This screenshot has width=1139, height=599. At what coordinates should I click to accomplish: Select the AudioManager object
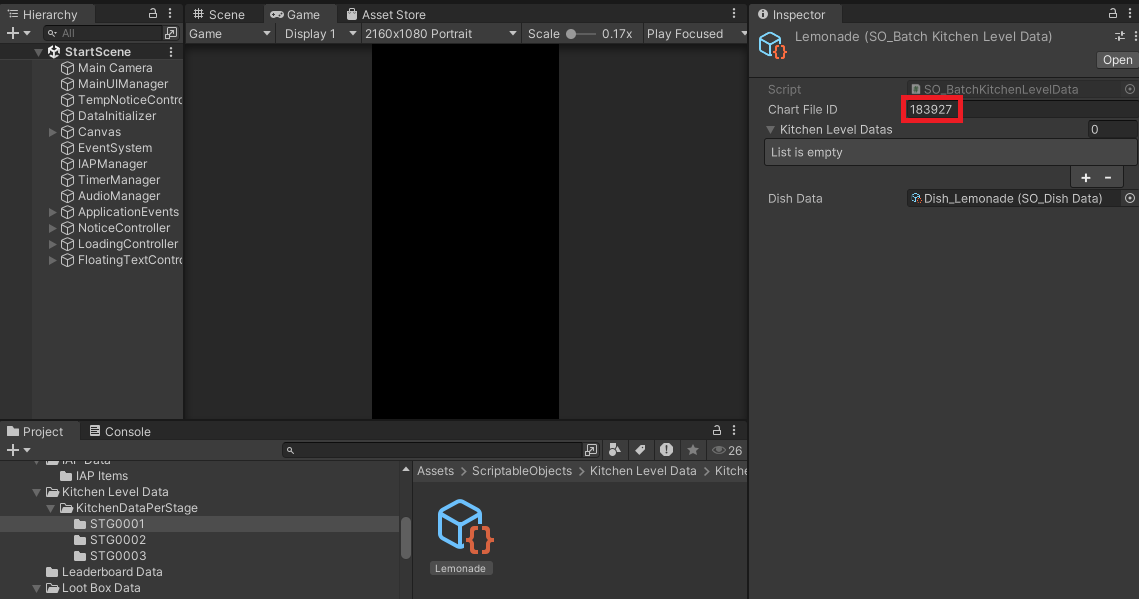coord(118,196)
